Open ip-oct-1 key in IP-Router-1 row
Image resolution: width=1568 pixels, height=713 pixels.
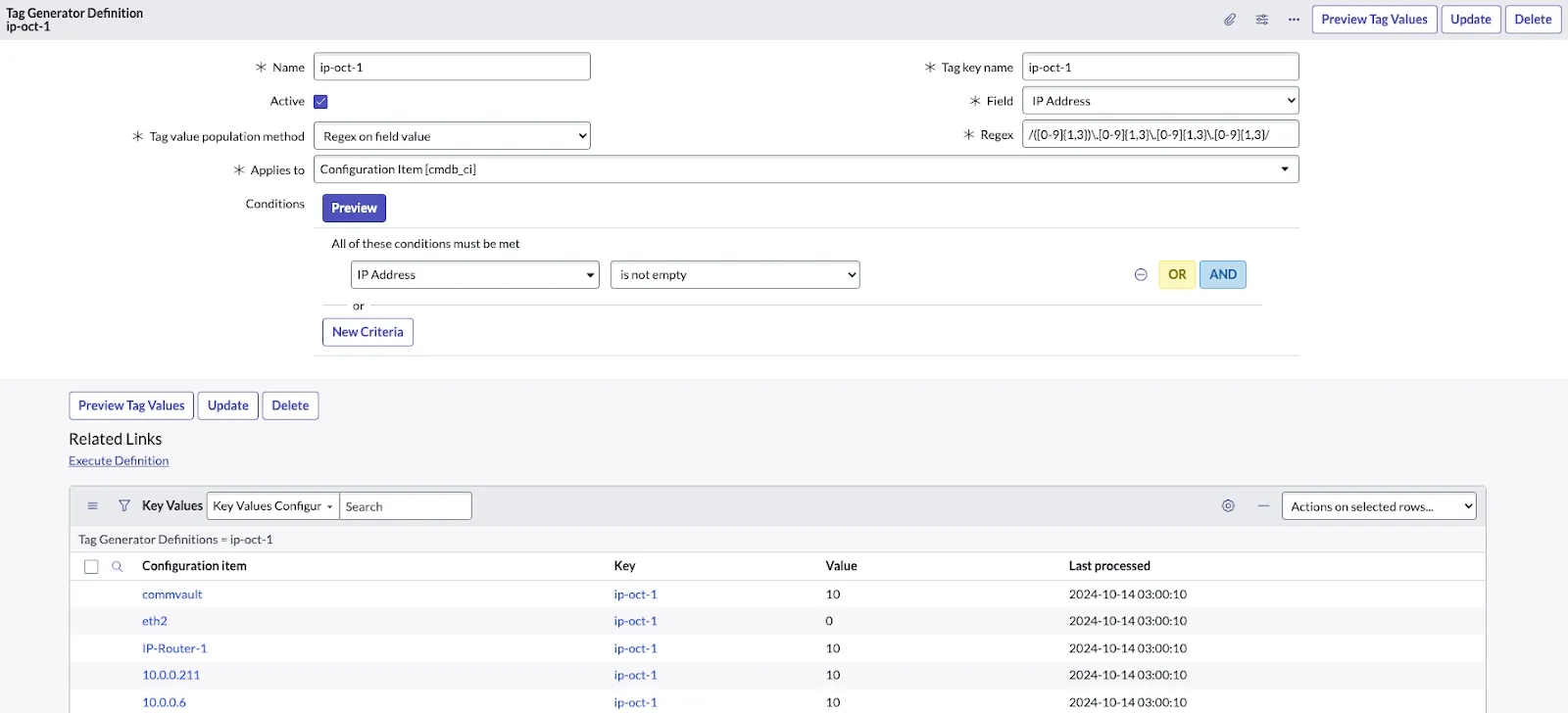(636, 648)
